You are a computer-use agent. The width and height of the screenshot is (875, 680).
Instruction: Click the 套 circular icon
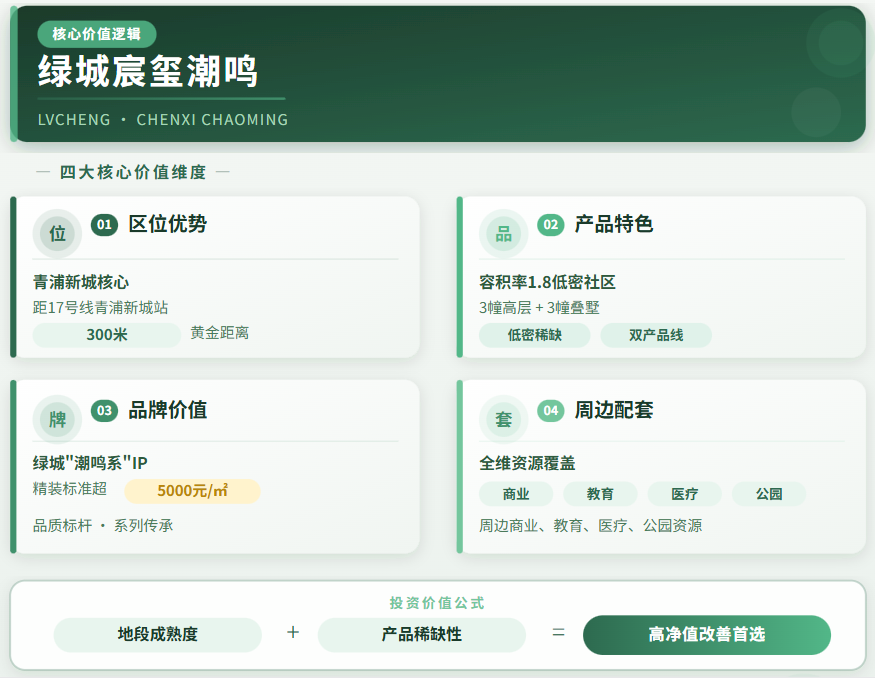click(503, 419)
